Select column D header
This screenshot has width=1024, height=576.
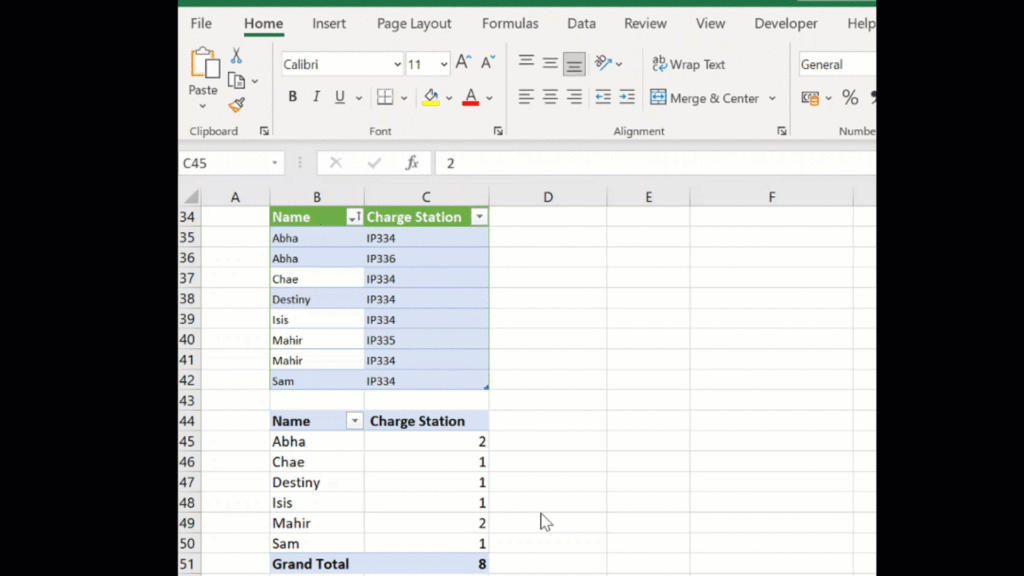(548, 197)
